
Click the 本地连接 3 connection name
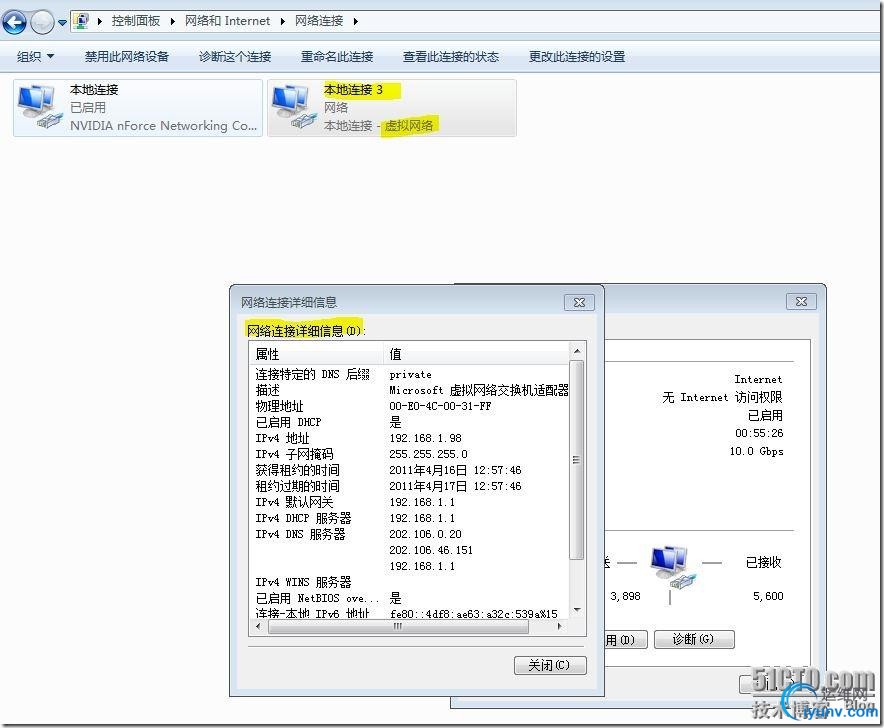[x=353, y=90]
